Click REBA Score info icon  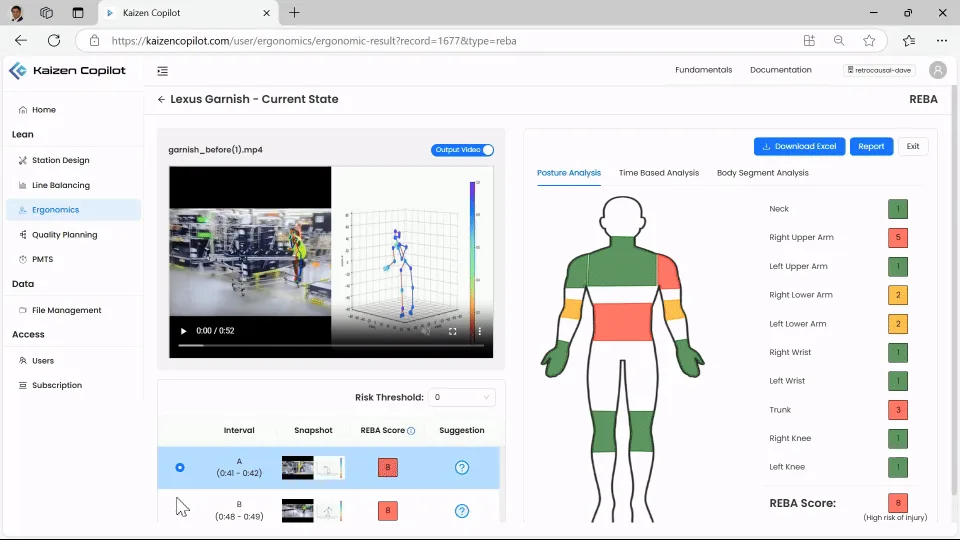(411, 431)
